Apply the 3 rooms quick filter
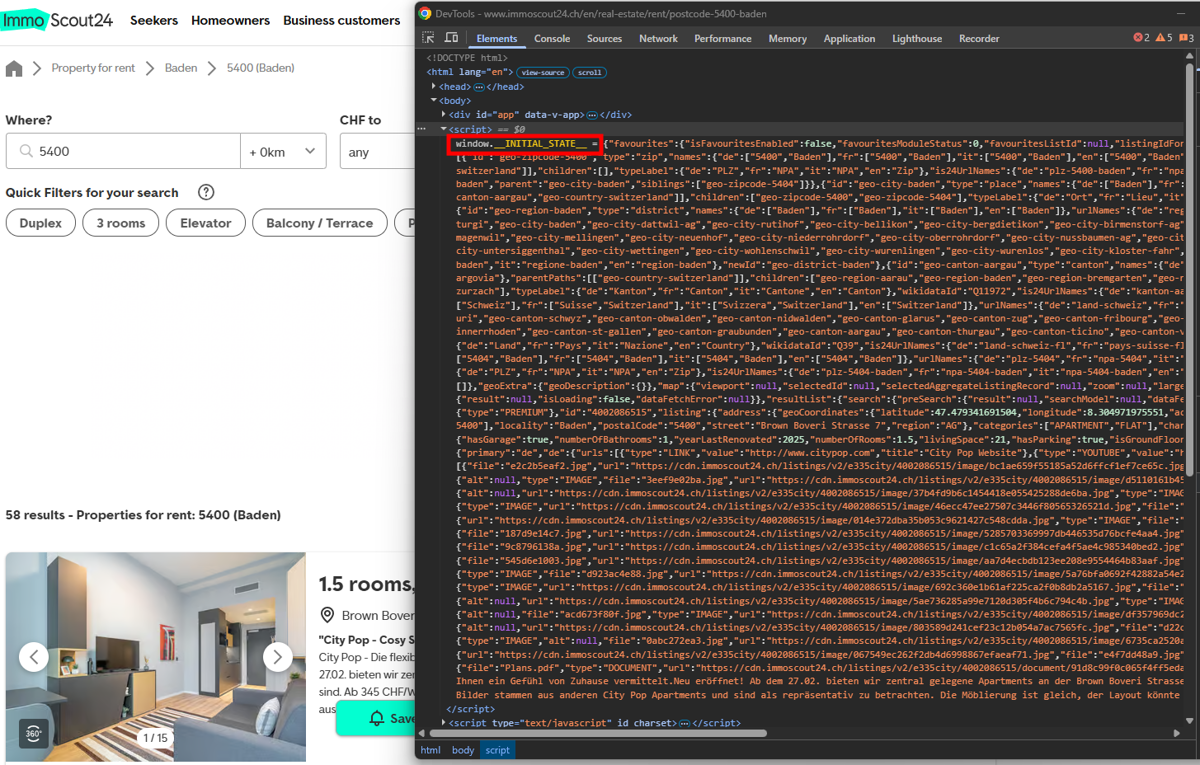This screenshot has height=765, width=1200. 121,223
